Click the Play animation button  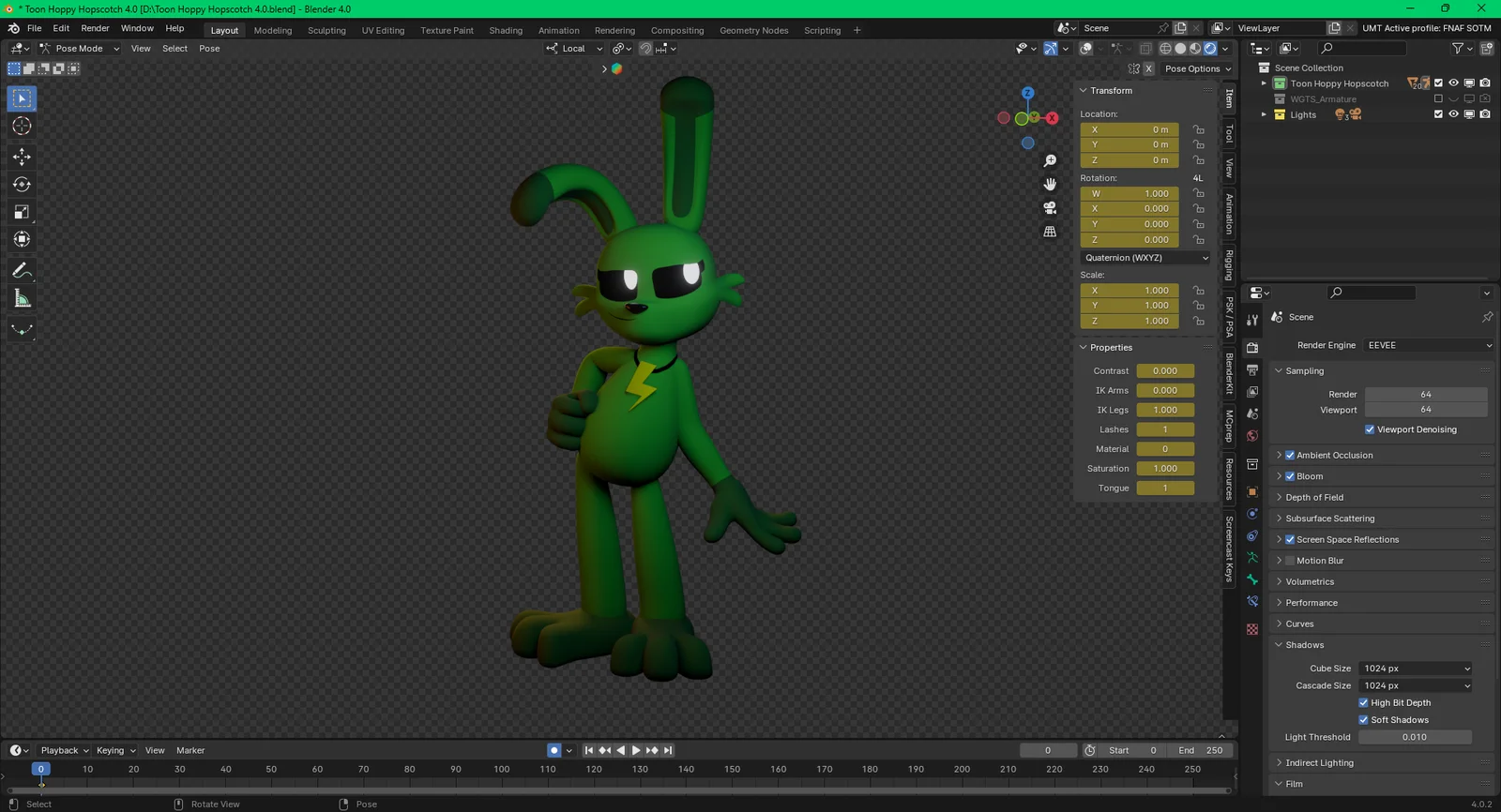(x=636, y=750)
